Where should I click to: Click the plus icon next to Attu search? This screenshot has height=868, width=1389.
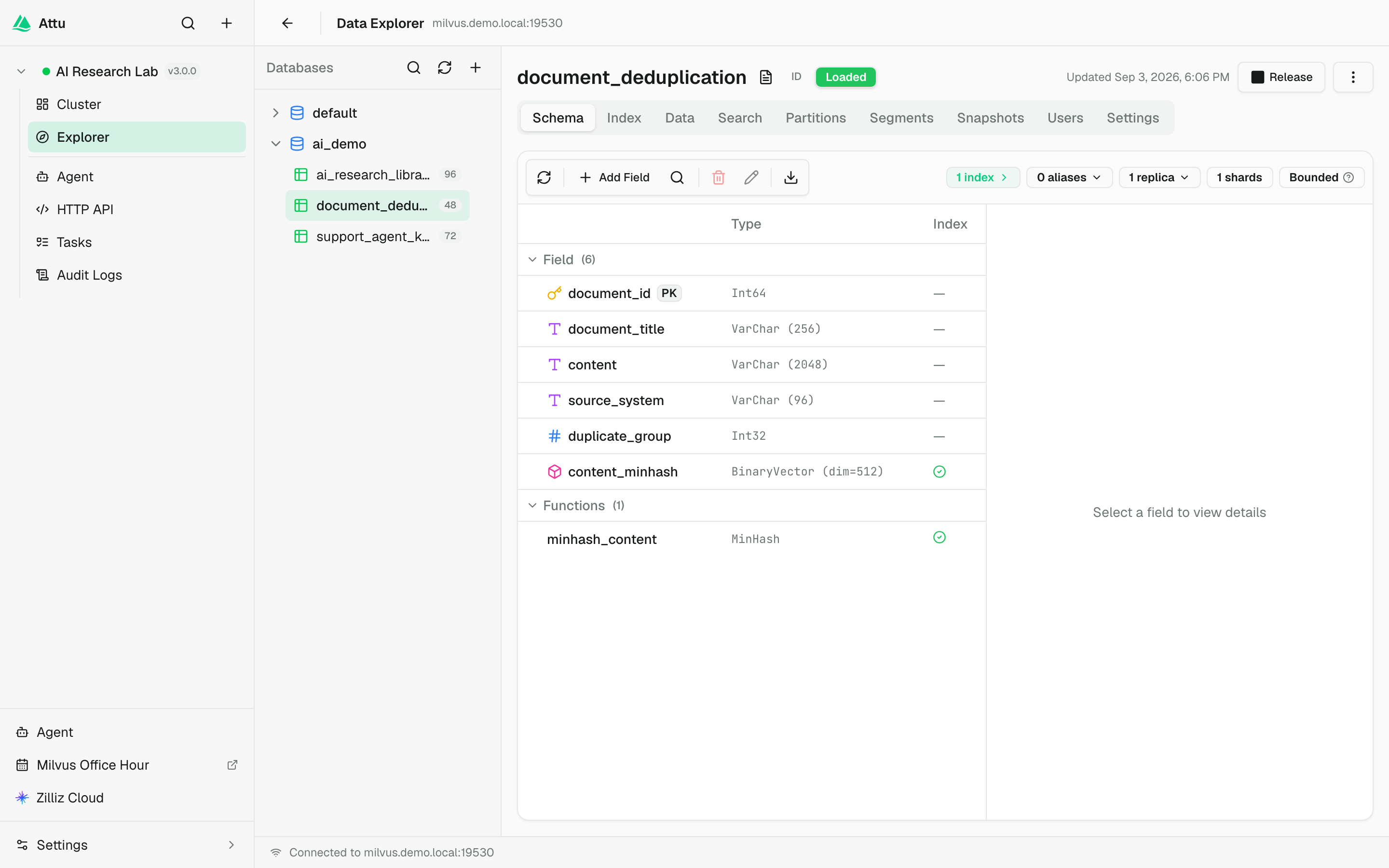(227, 23)
